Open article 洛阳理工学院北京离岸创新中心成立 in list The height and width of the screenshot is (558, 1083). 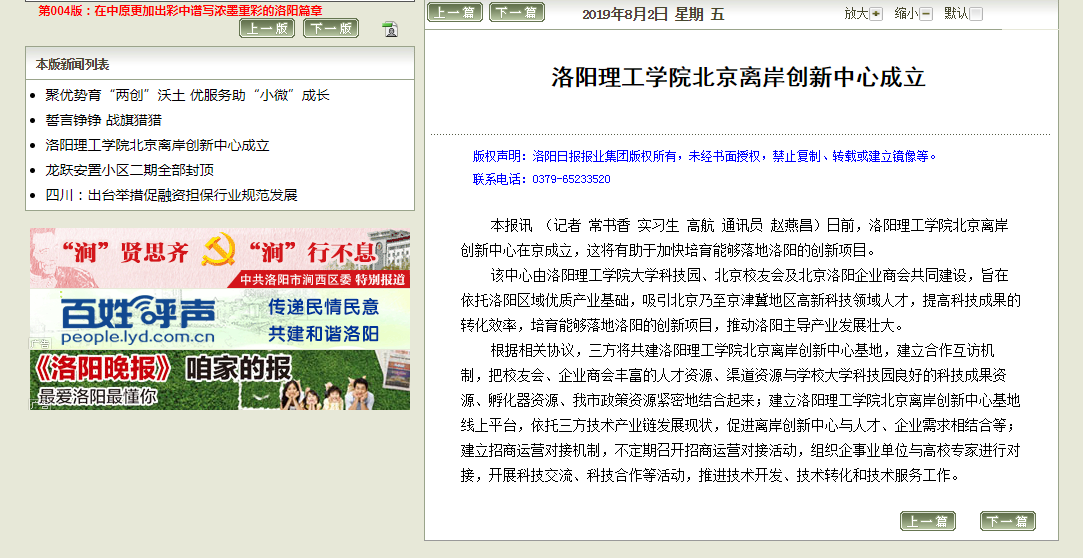157,145
